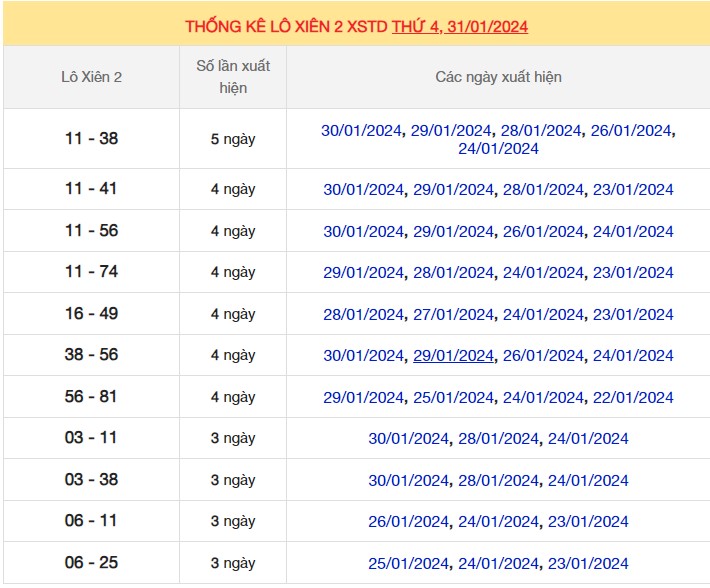Click 28/01/2024 in the 03 - 38 row

click(x=498, y=480)
